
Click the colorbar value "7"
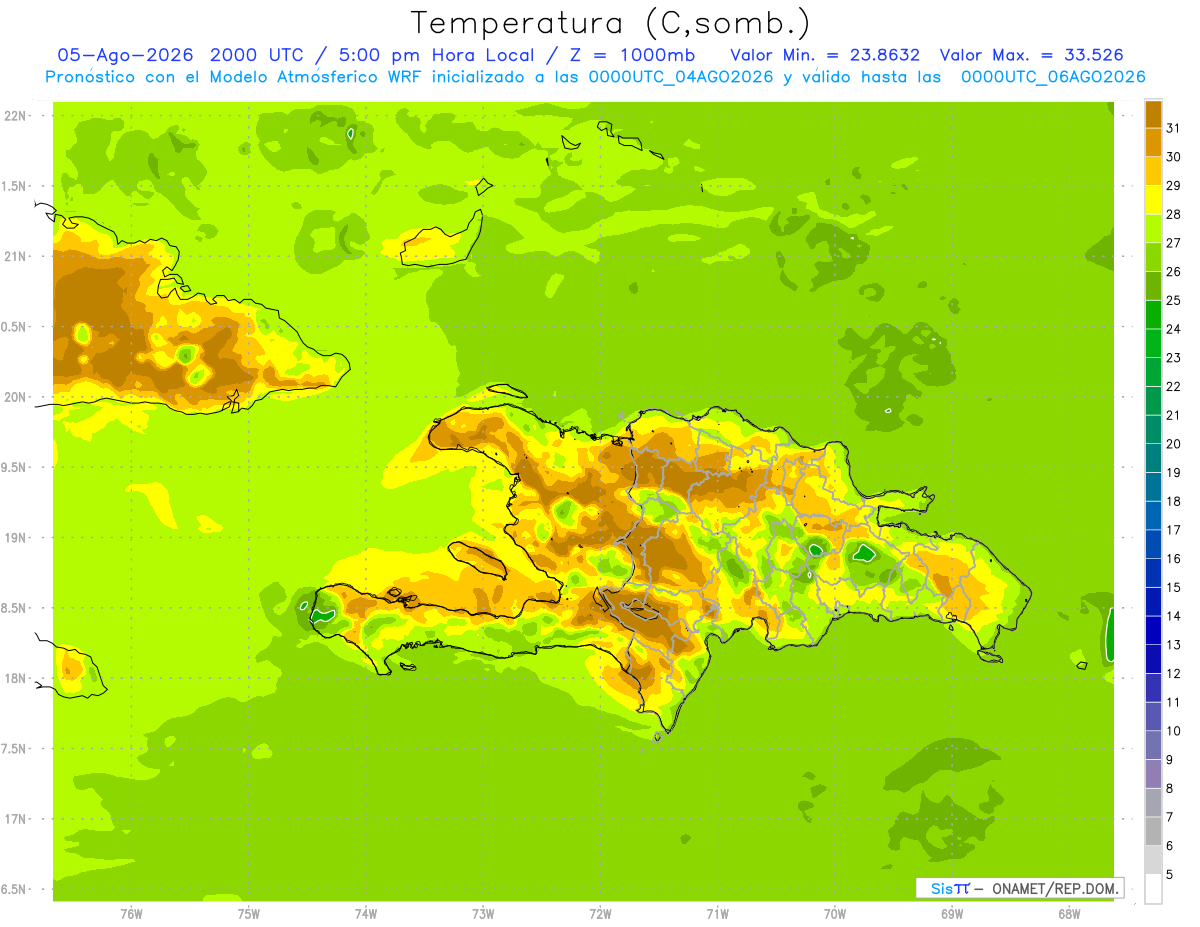[x=1171, y=817]
